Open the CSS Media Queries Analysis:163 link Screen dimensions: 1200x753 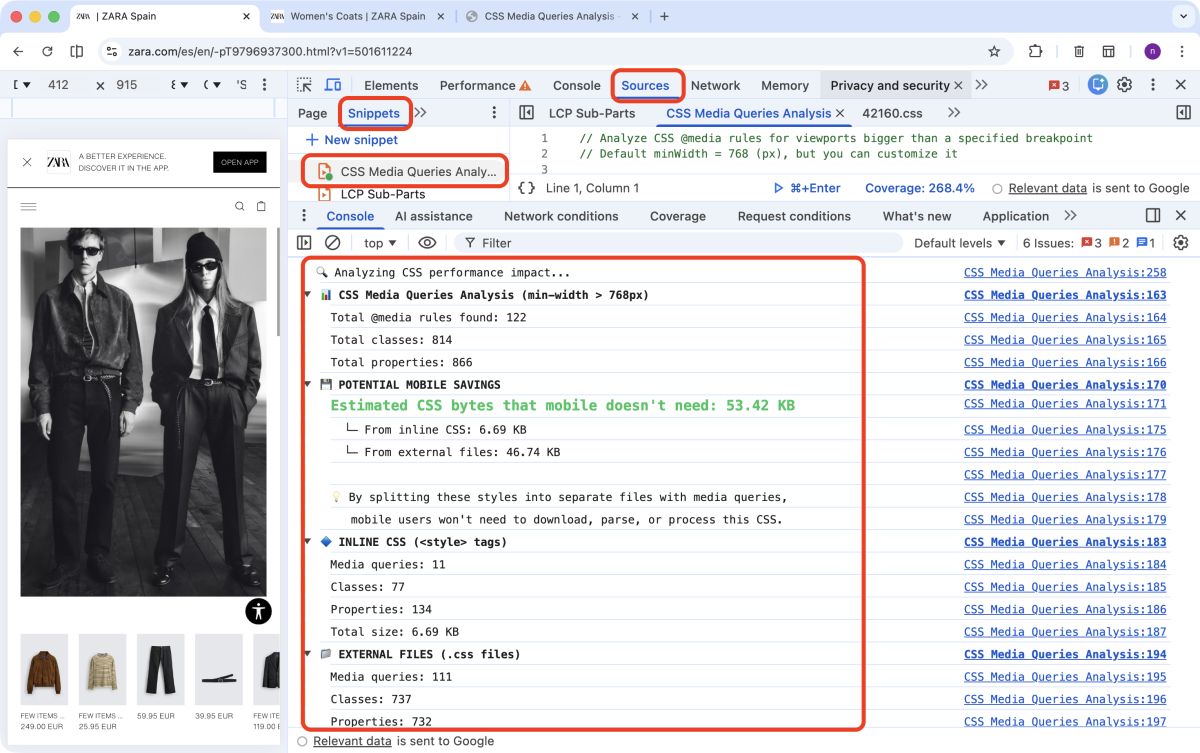coord(1064,294)
